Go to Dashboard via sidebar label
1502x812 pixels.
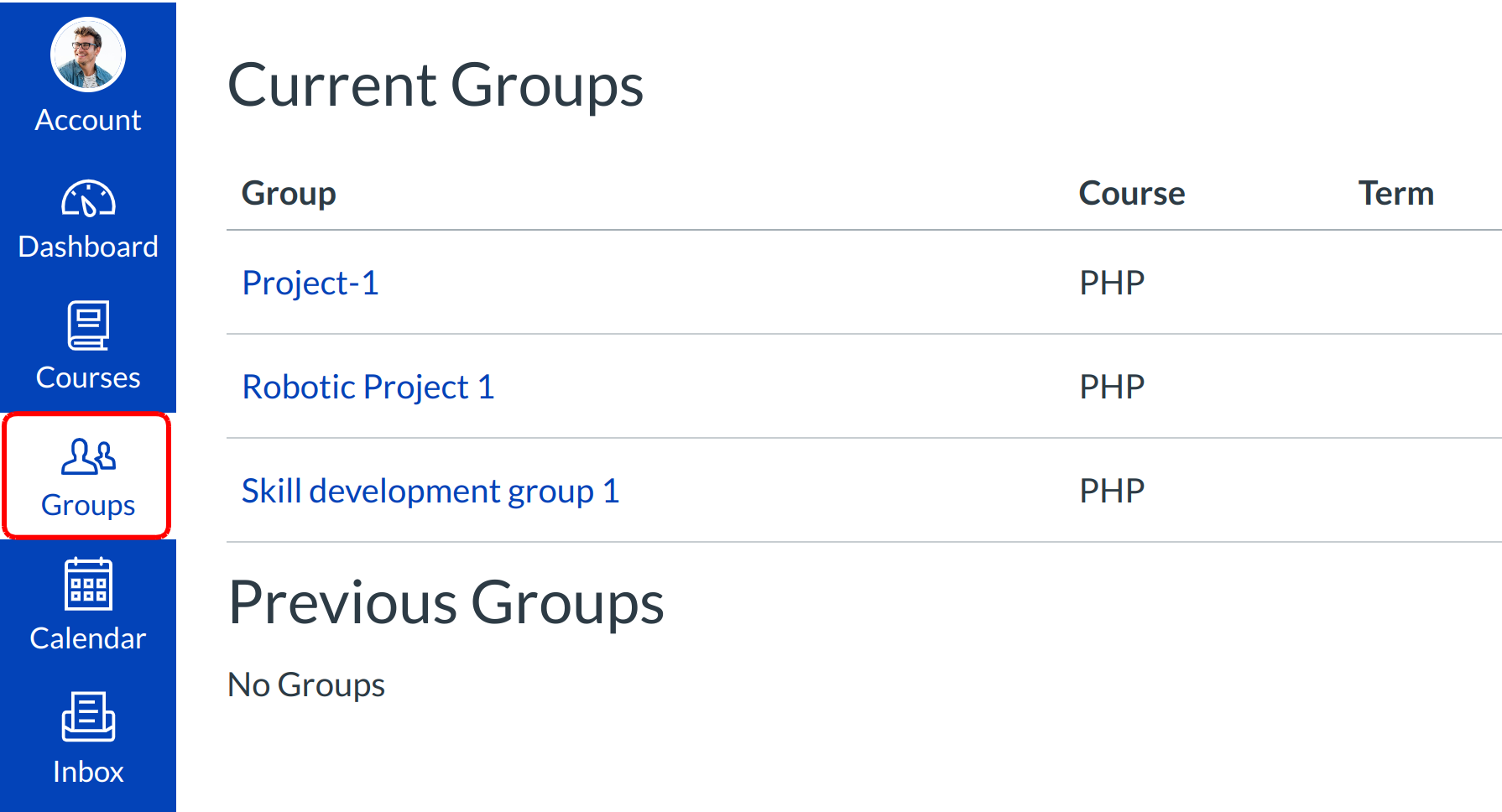(88, 247)
